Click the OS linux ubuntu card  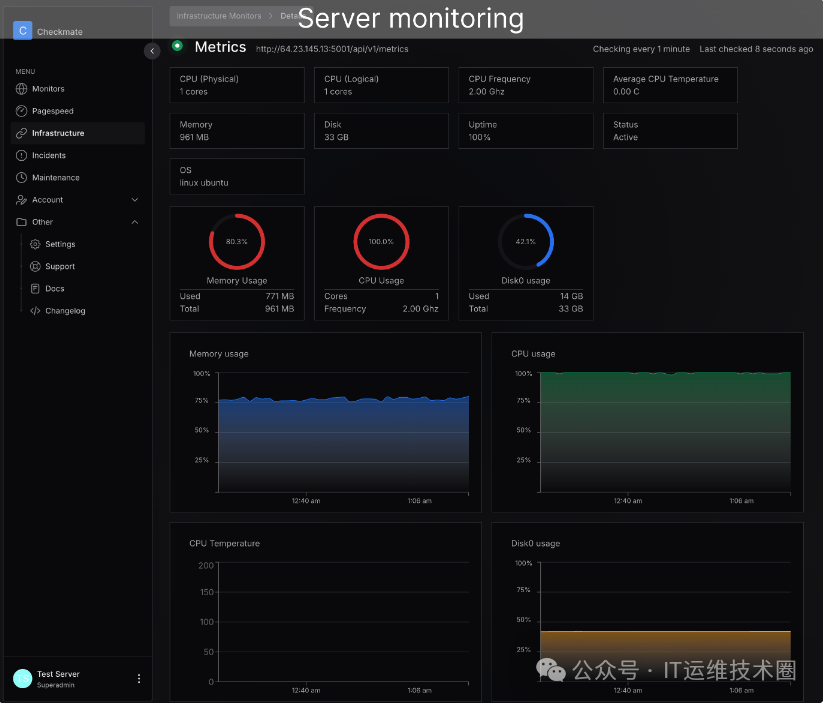pyautogui.click(x=237, y=176)
